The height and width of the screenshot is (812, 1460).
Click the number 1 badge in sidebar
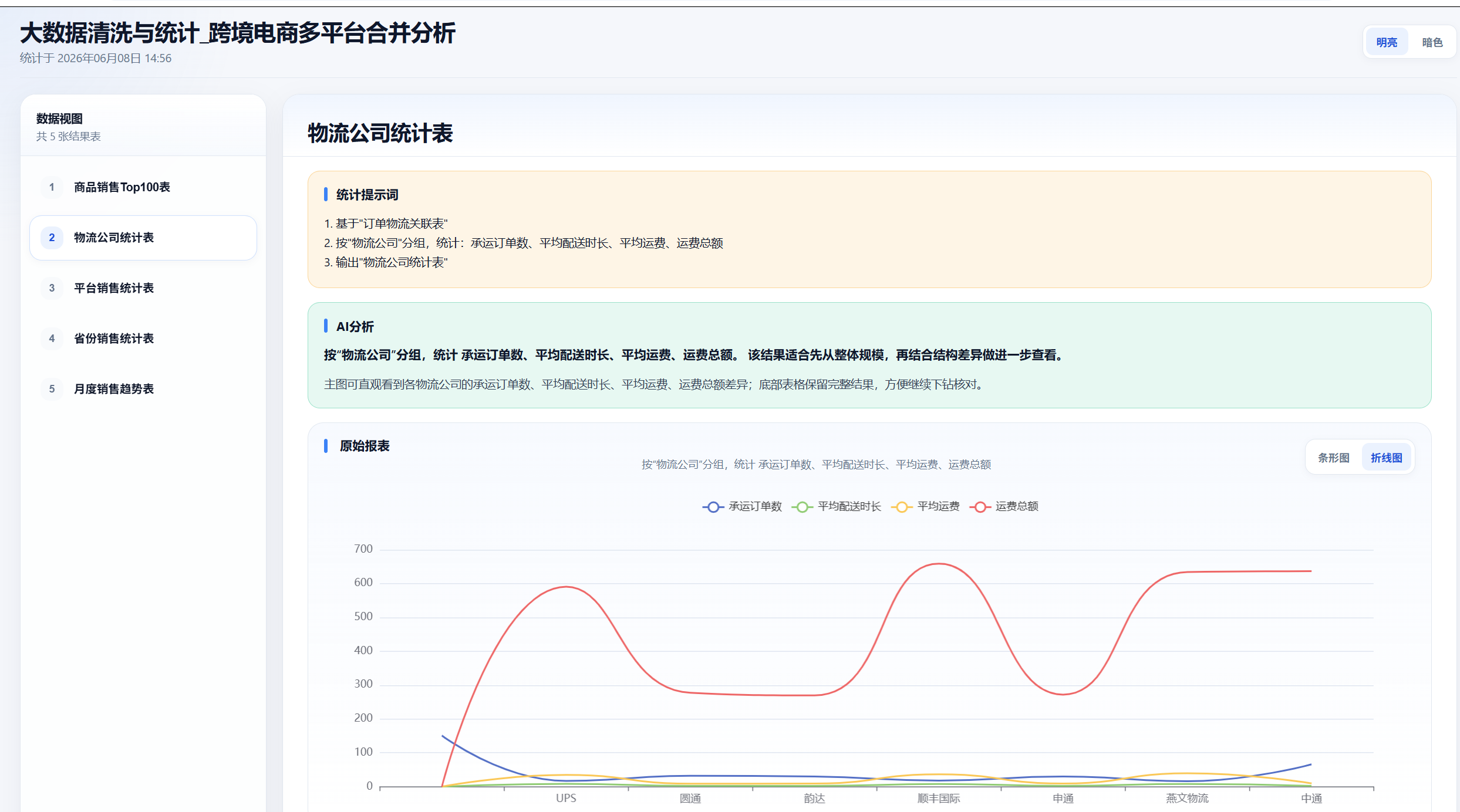(x=52, y=187)
